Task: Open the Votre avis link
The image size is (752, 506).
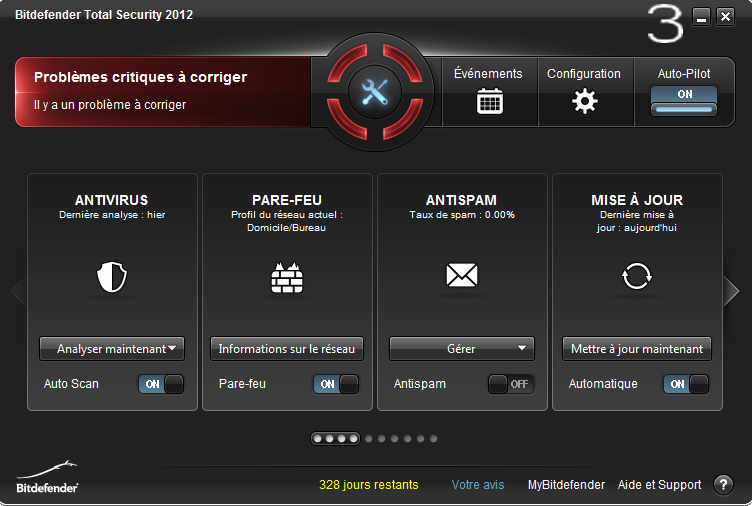Action: pos(478,485)
